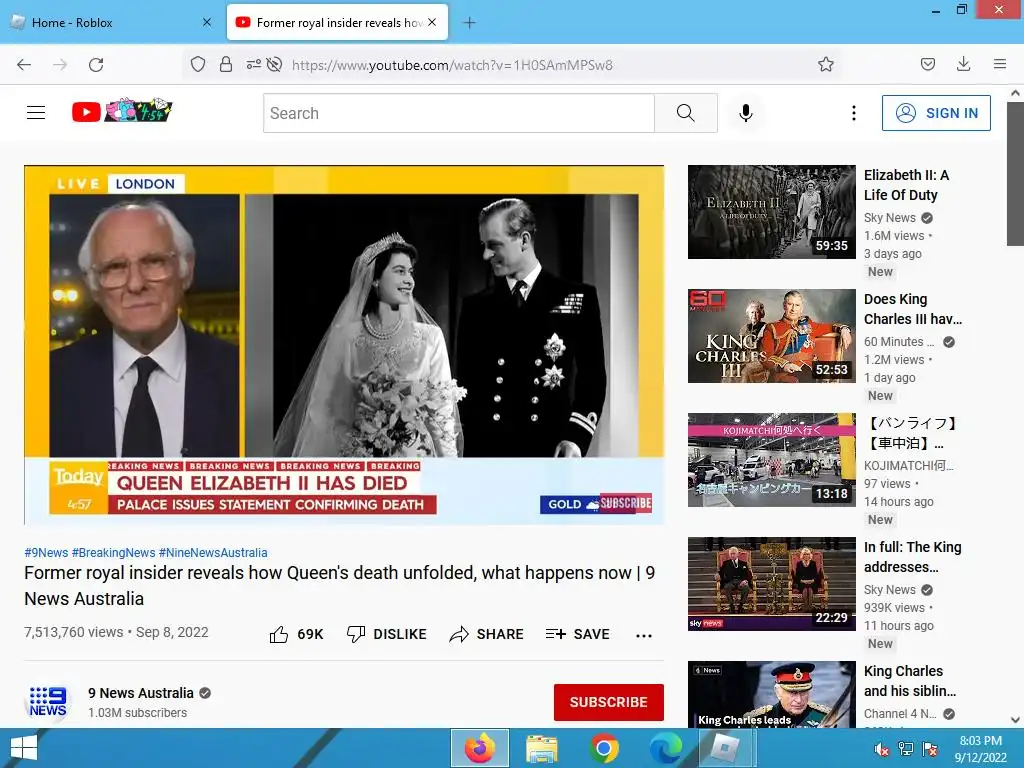Screen dimensions: 1024x768
Task: Open the #9News hashtag link
Action: (x=46, y=552)
